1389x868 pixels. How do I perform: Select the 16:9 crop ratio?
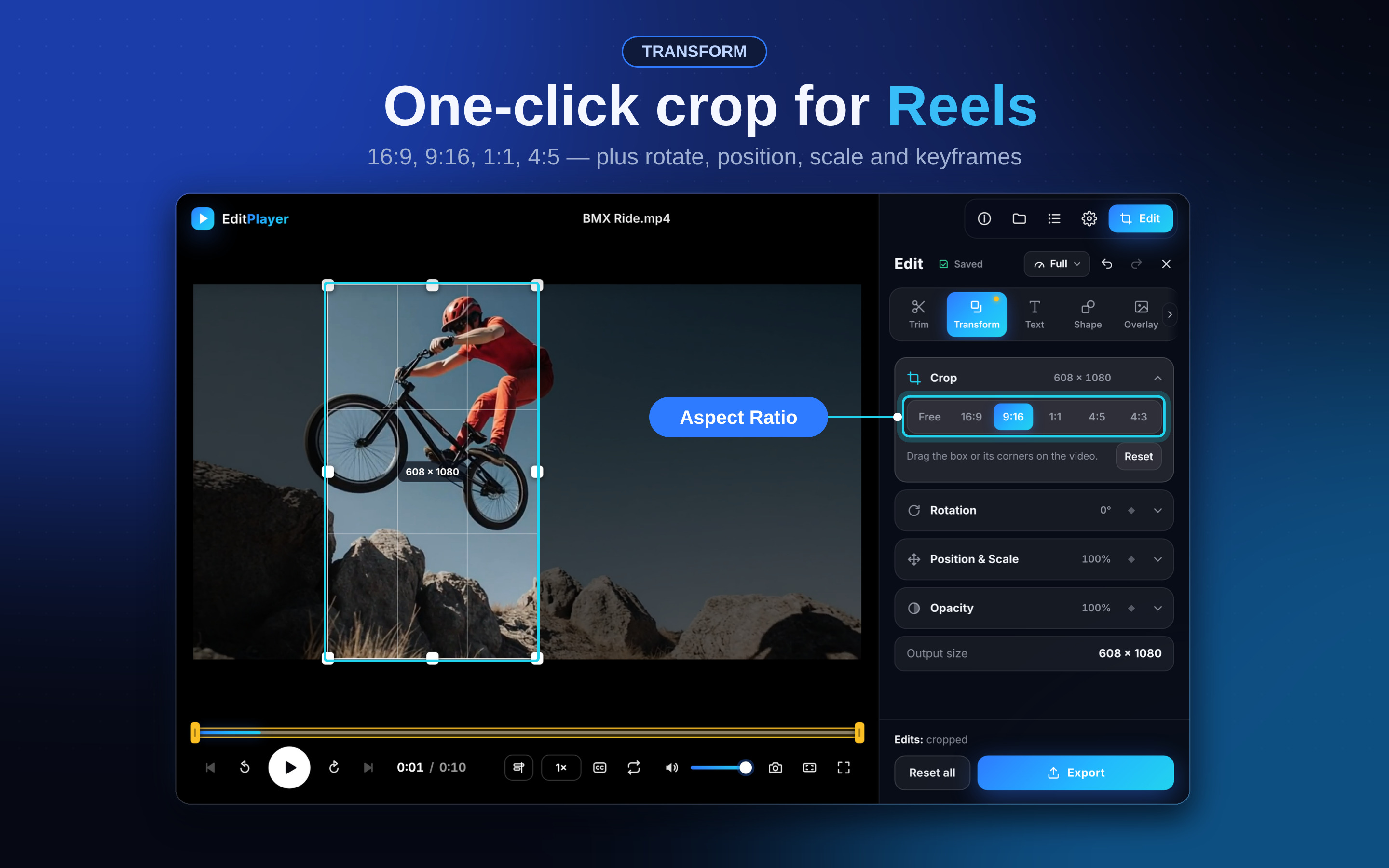pos(971,417)
